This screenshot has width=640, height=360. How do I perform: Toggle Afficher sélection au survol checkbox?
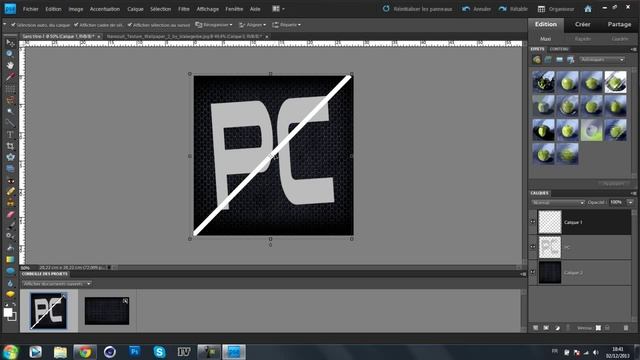click(x=129, y=25)
